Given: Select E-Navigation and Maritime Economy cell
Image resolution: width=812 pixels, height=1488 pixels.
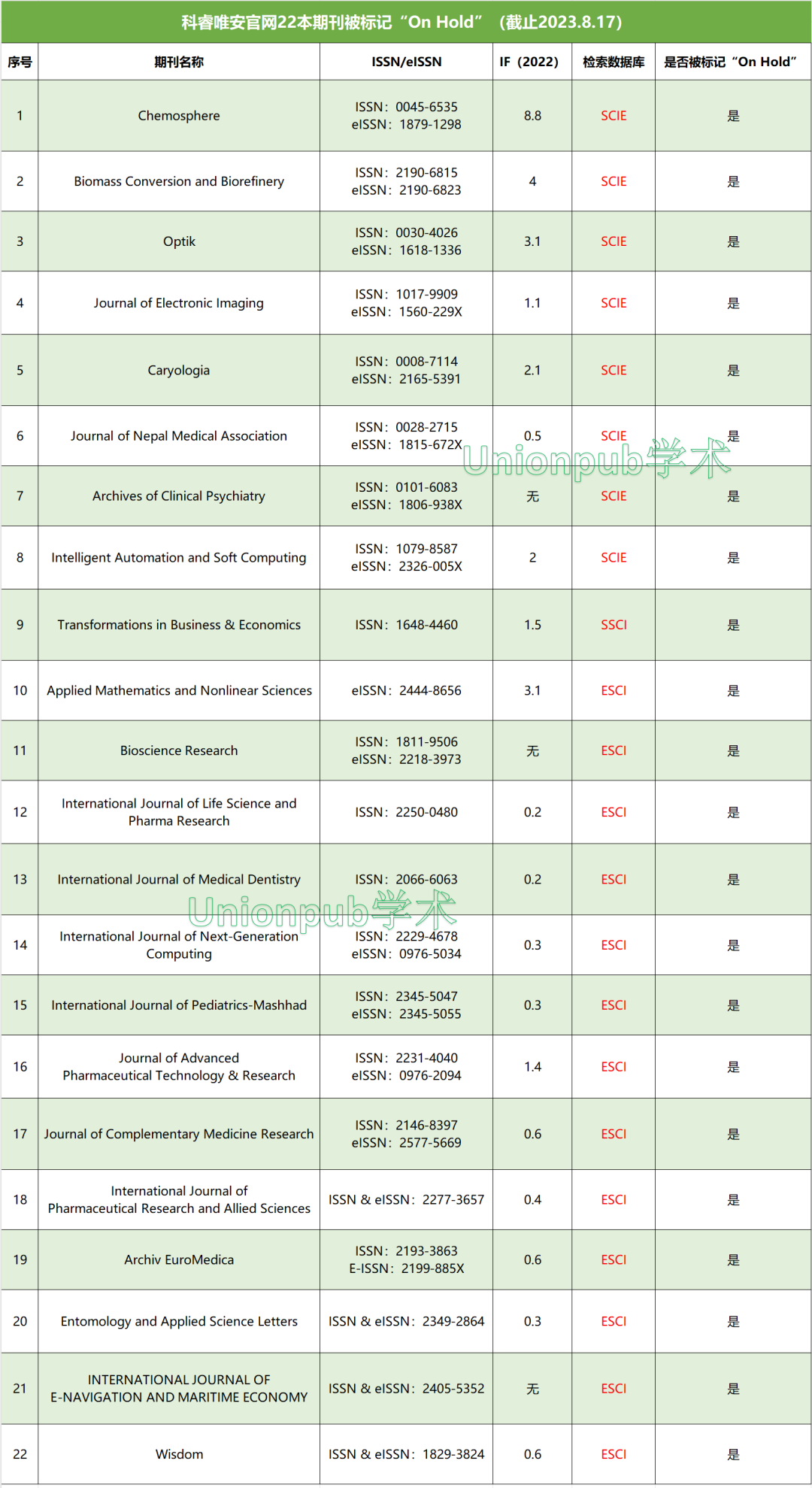Looking at the screenshot, I should tap(179, 1389).
